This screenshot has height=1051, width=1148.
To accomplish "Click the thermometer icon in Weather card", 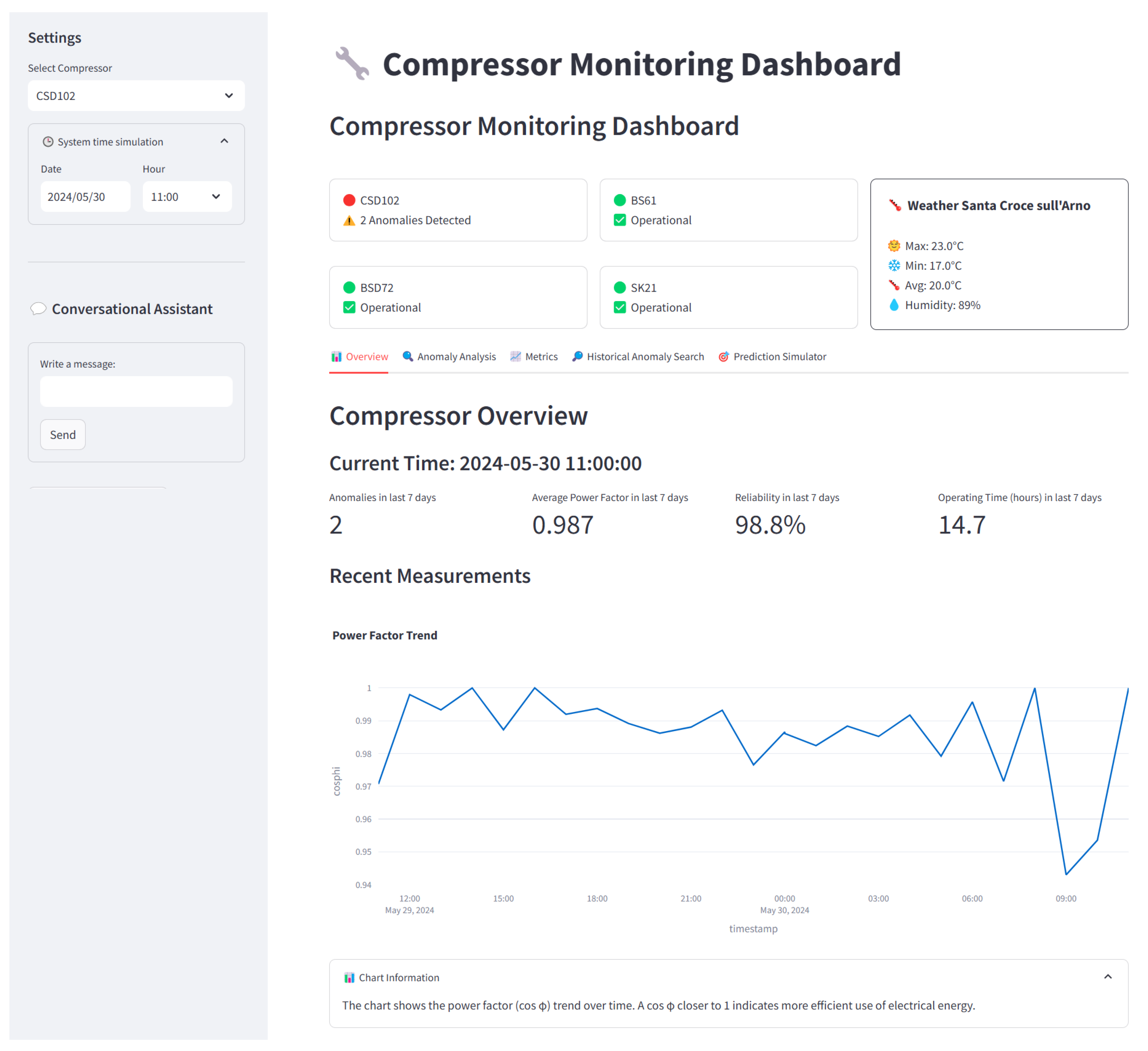I will click(x=895, y=206).
